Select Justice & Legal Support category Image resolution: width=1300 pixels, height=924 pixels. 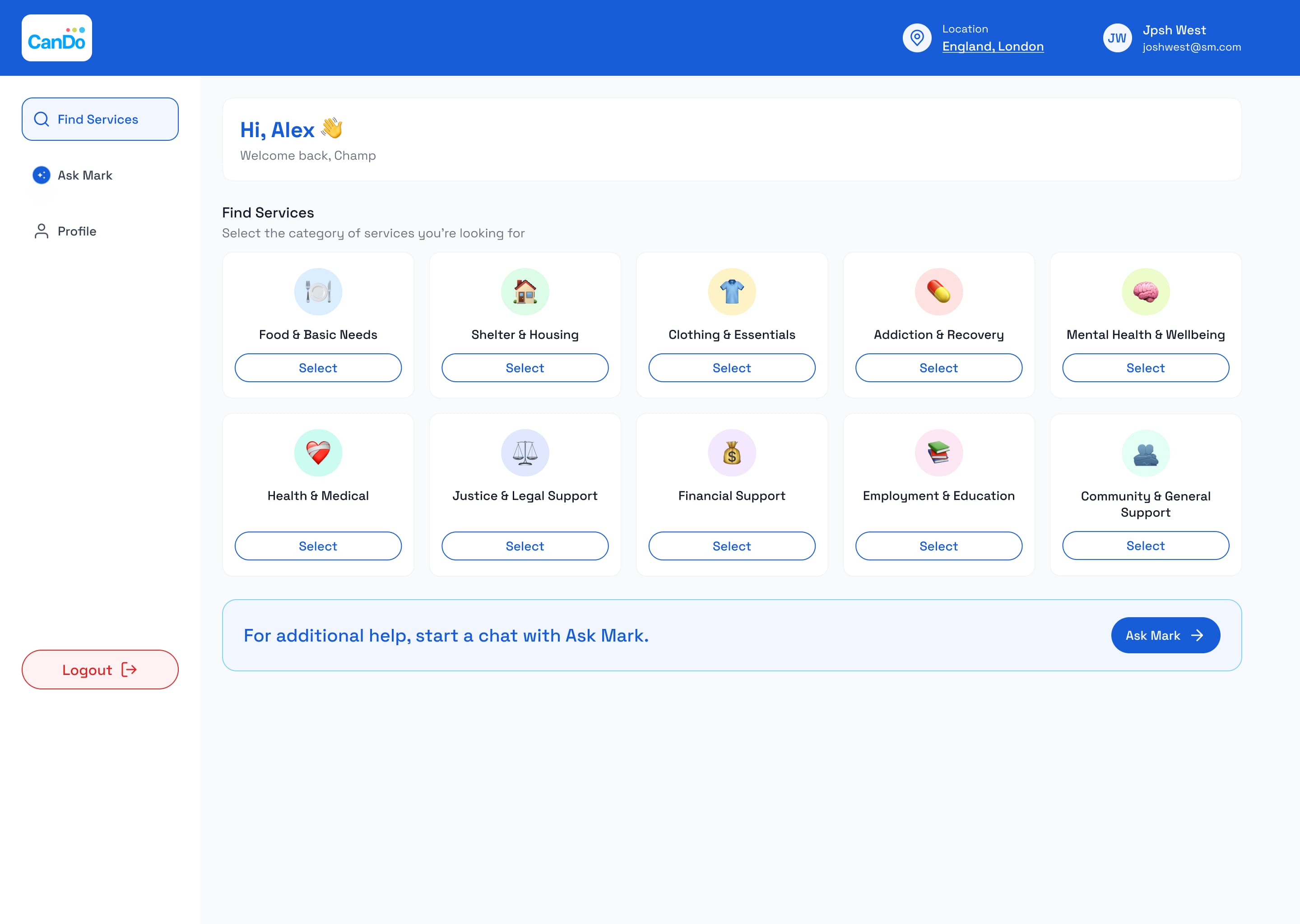pos(525,546)
